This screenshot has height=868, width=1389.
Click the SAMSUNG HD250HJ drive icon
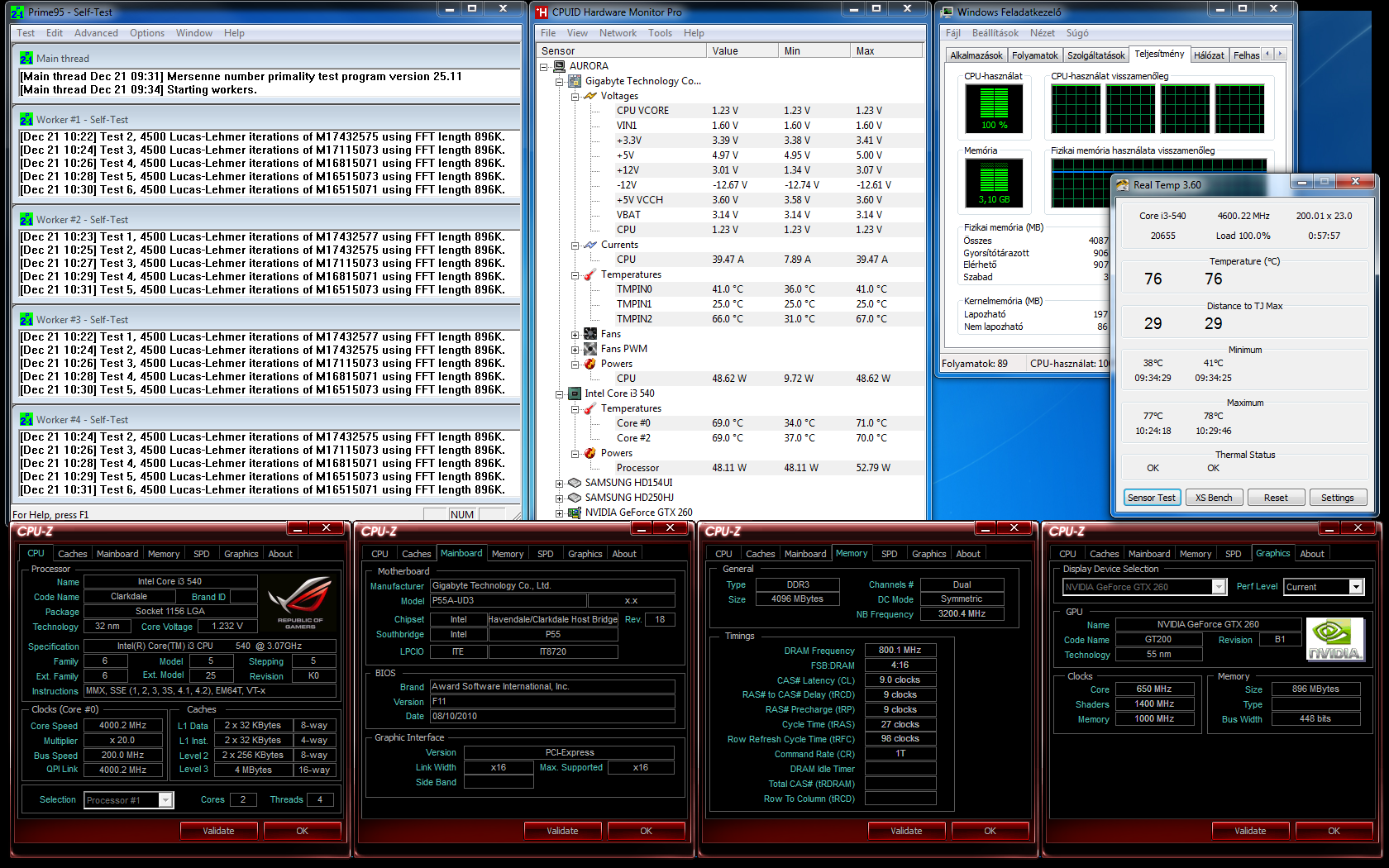[575, 498]
